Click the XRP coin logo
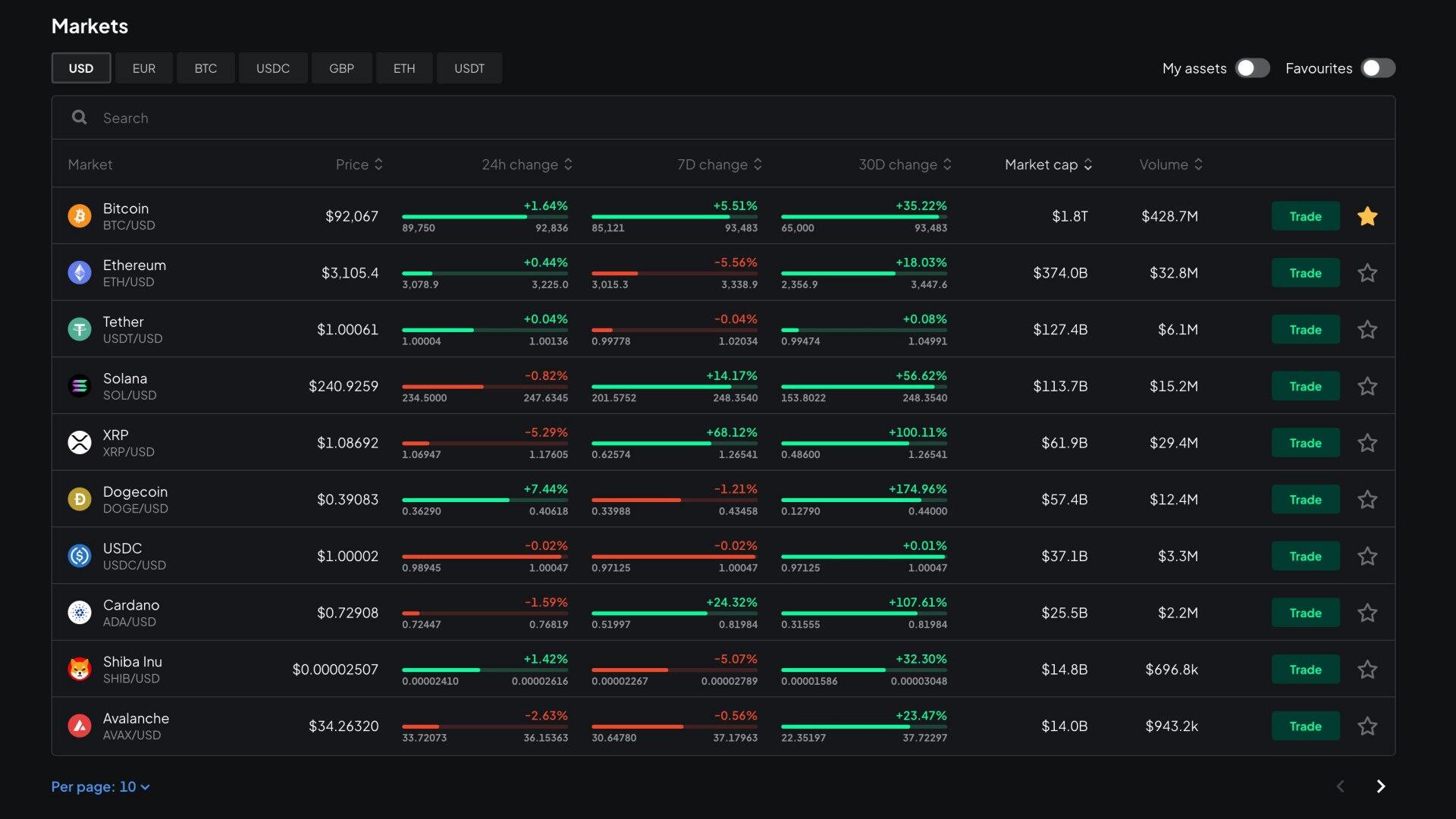This screenshot has width=1456, height=819. click(80, 443)
